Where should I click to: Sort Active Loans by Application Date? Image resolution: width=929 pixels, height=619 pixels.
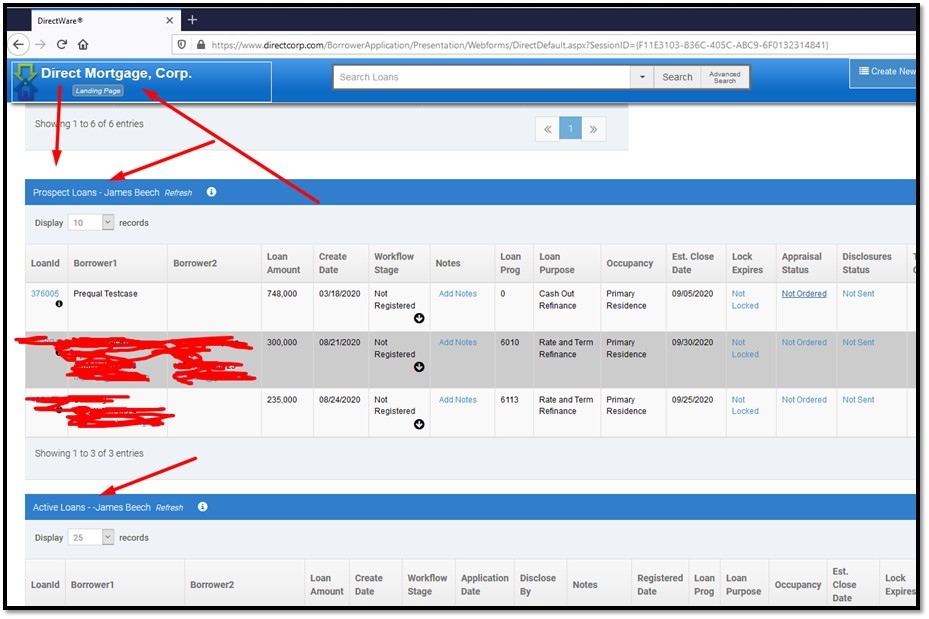[485, 585]
